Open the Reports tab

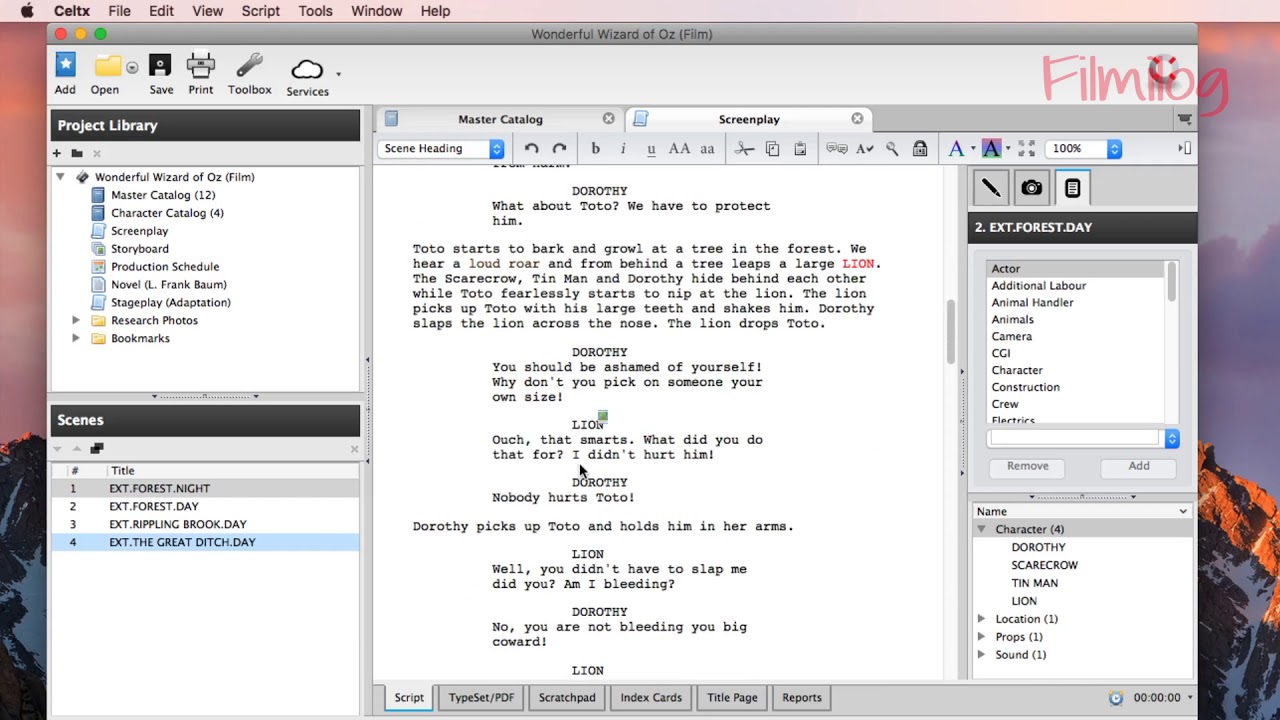point(802,698)
